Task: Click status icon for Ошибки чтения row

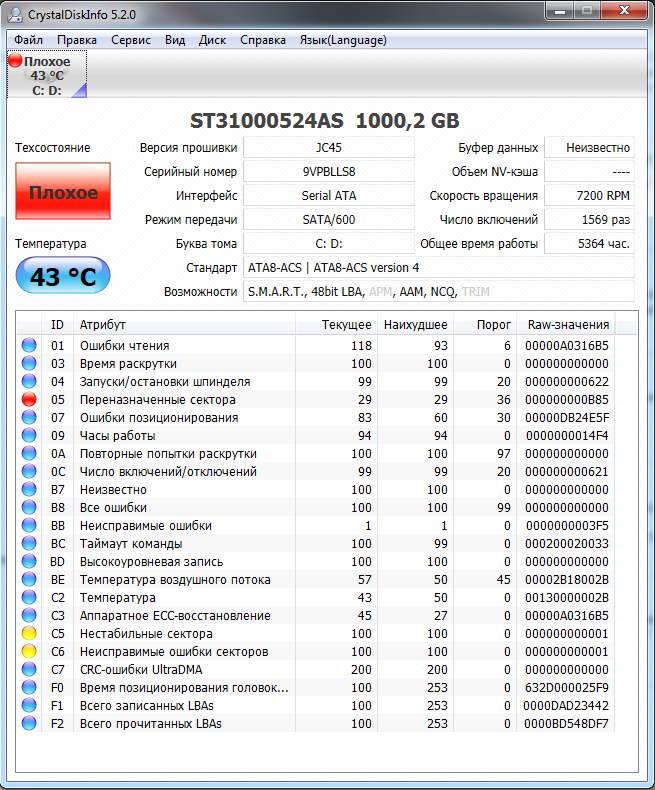Action: pyautogui.click(x=29, y=345)
